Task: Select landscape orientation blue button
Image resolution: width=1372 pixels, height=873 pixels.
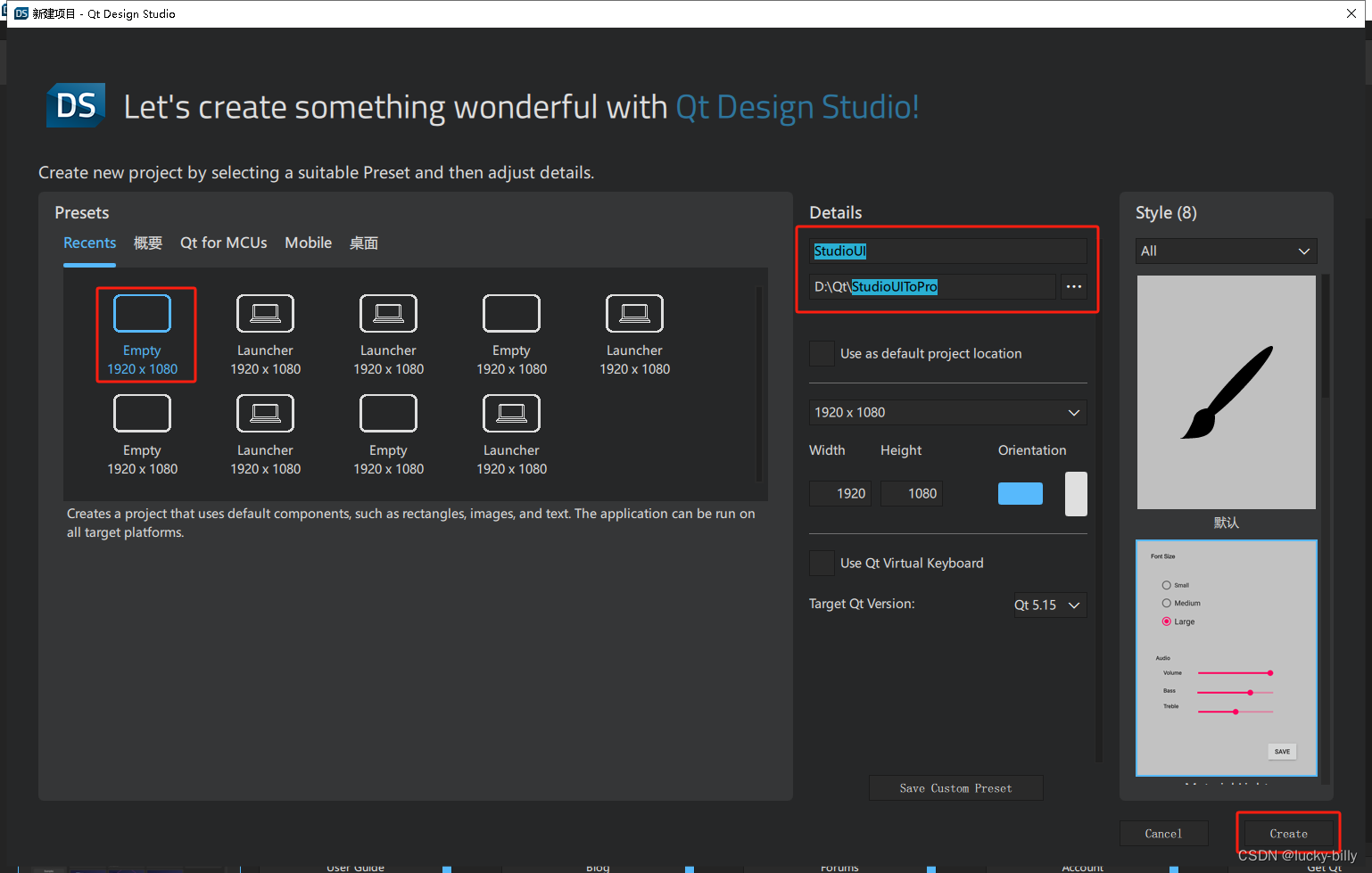Action: tap(1021, 493)
